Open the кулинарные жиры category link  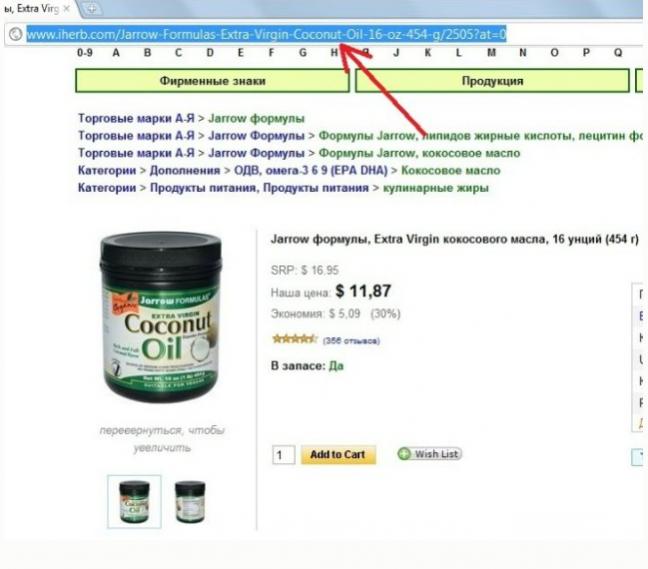[x=436, y=188]
